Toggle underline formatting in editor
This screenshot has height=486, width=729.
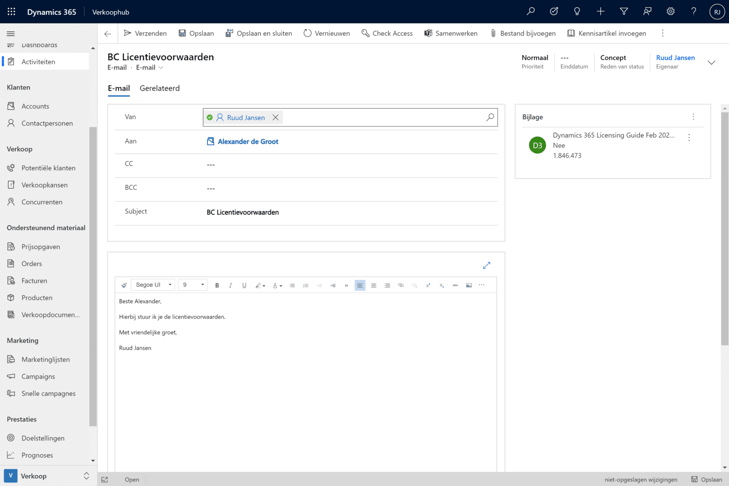point(244,285)
